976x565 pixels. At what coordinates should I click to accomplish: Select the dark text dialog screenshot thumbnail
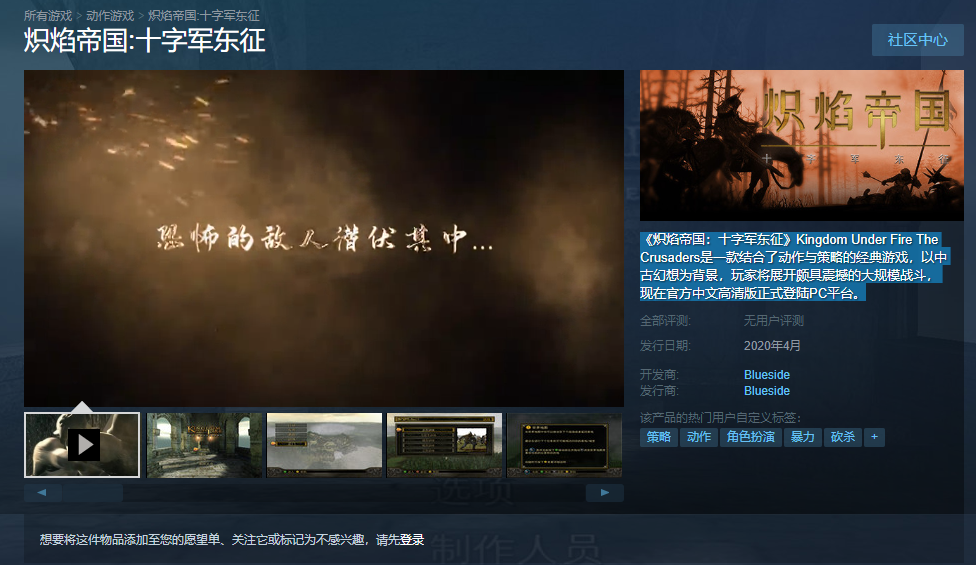565,445
